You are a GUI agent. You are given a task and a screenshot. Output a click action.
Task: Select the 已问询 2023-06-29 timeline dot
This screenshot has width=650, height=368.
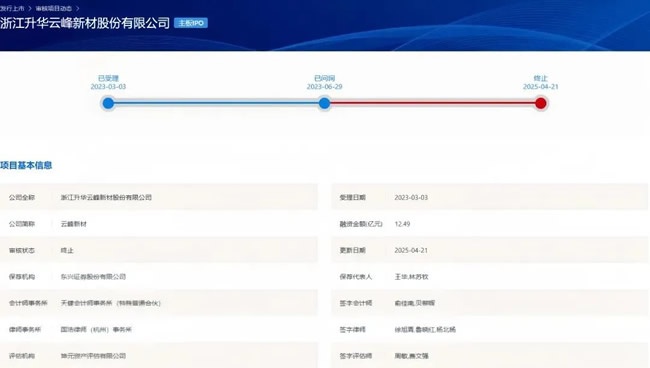[325, 103]
